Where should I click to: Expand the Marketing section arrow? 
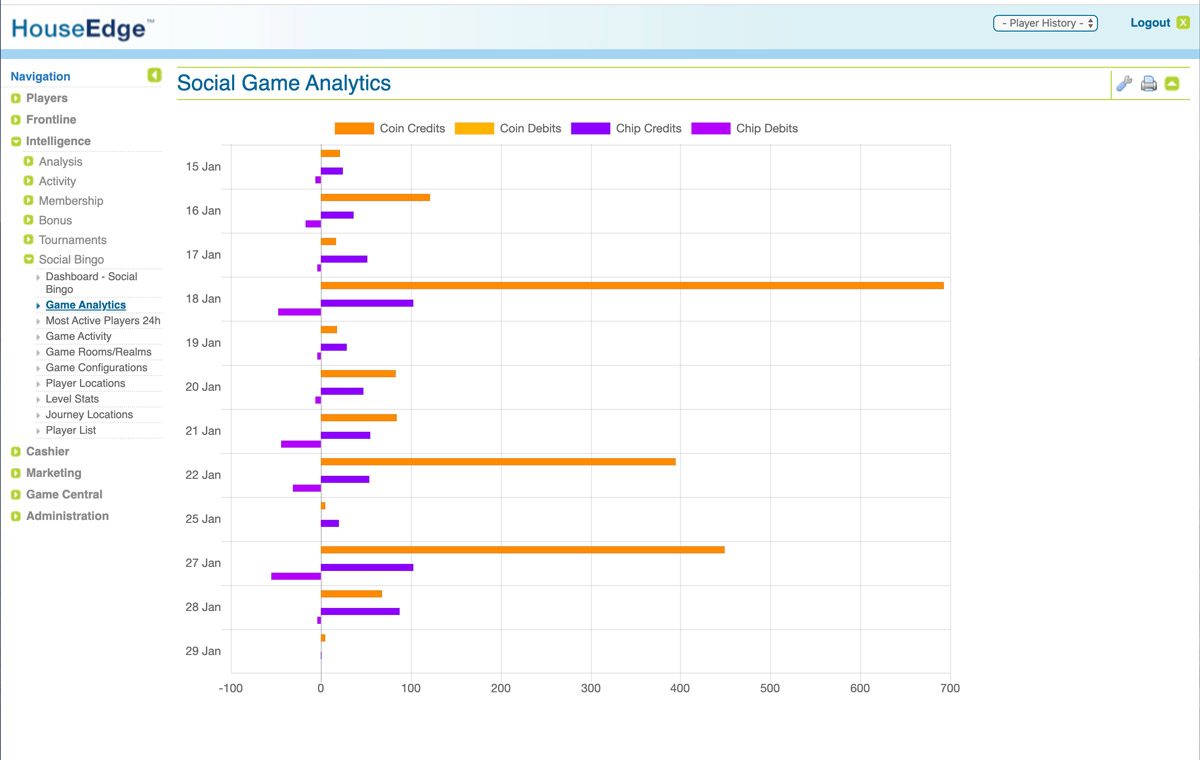click(16, 473)
